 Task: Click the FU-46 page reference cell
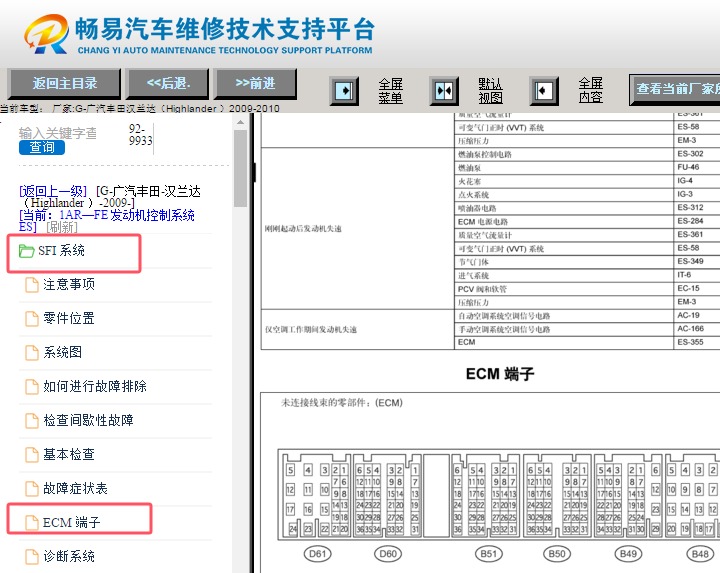pyautogui.click(x=697, y=167)
